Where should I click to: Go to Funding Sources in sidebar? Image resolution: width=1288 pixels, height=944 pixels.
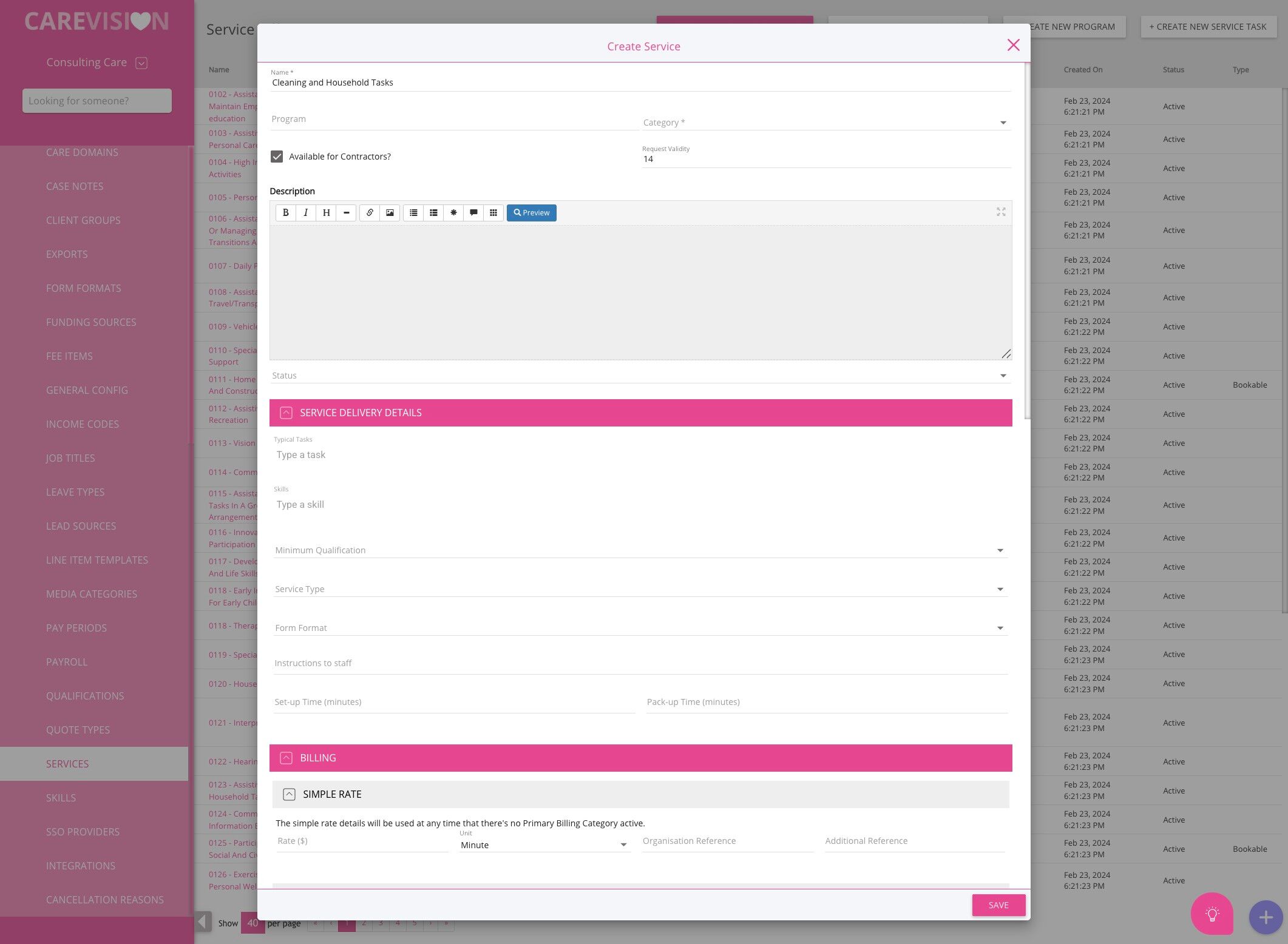[91, 322]
